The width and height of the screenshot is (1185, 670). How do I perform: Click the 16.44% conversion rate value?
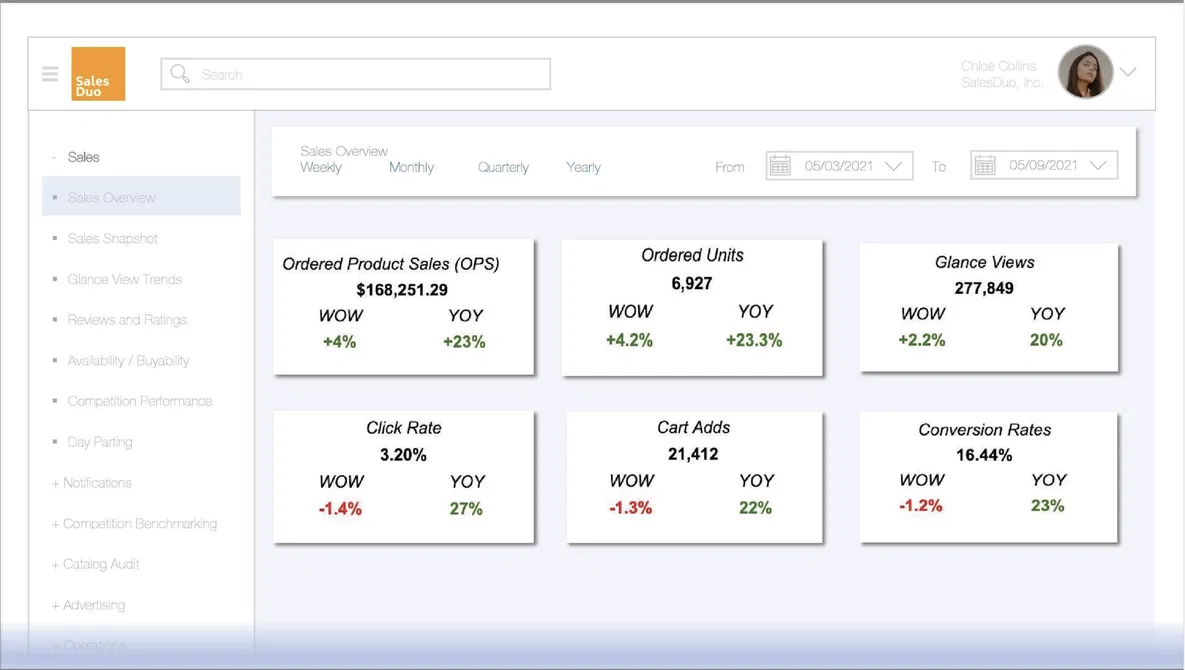click(984, 455)
